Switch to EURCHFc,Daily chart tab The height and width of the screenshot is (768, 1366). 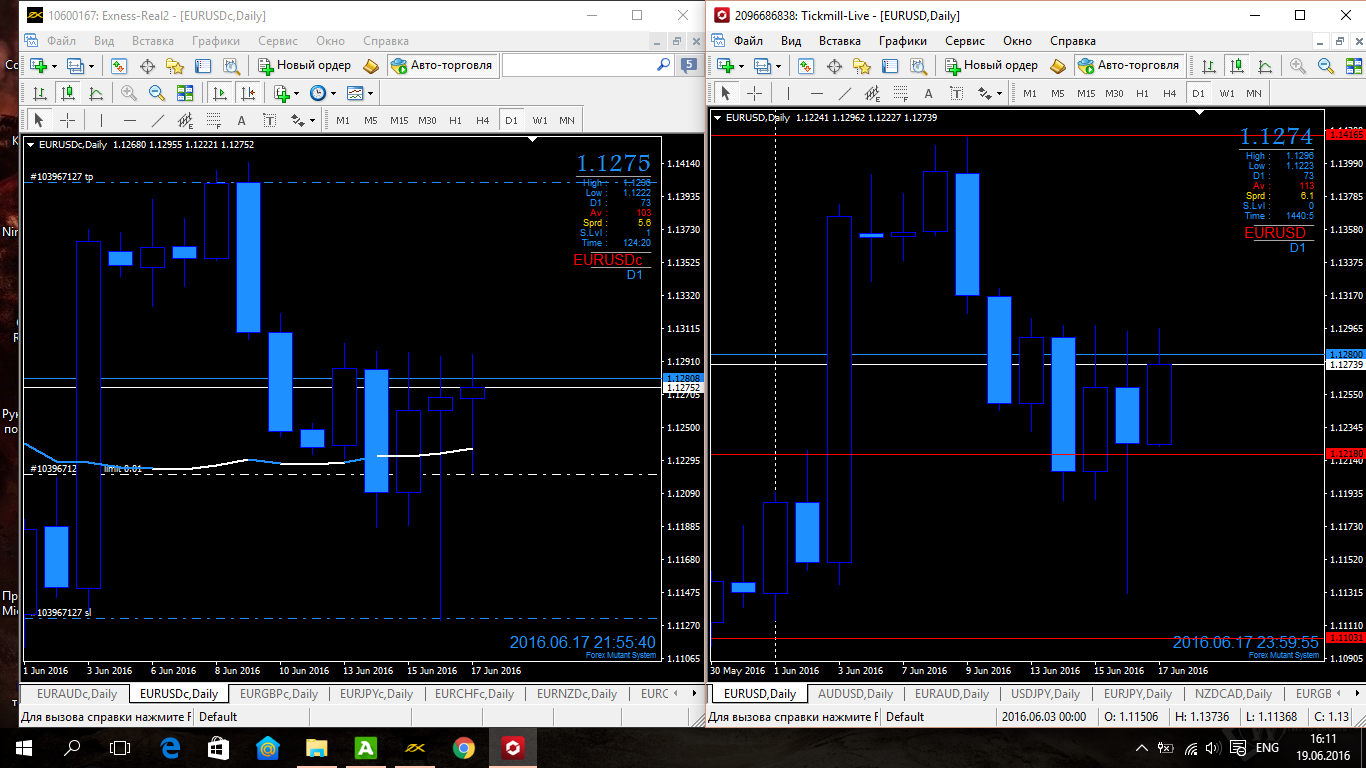(474, 693)
